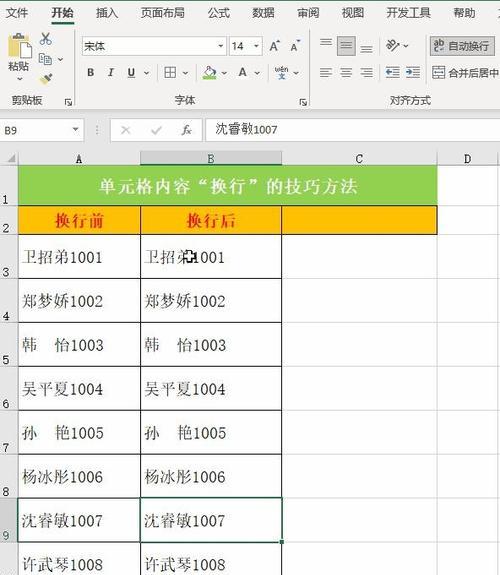Click the Select All corner triangle

coord(11,159)
